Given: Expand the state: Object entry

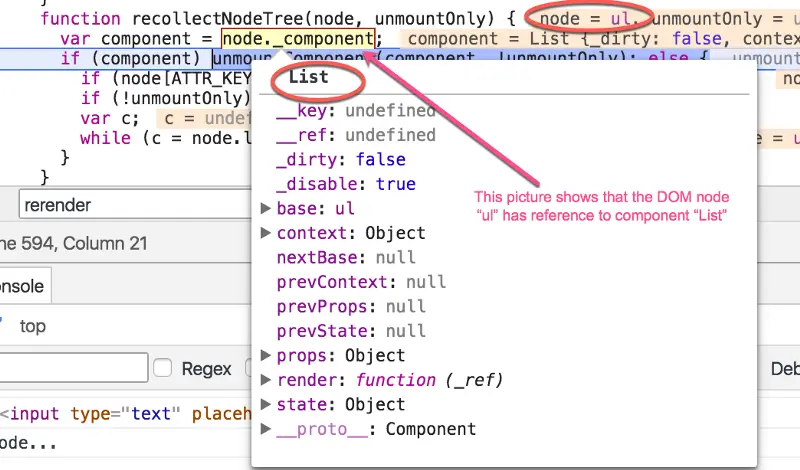Looking at the screenshot, I should point(265,404).
